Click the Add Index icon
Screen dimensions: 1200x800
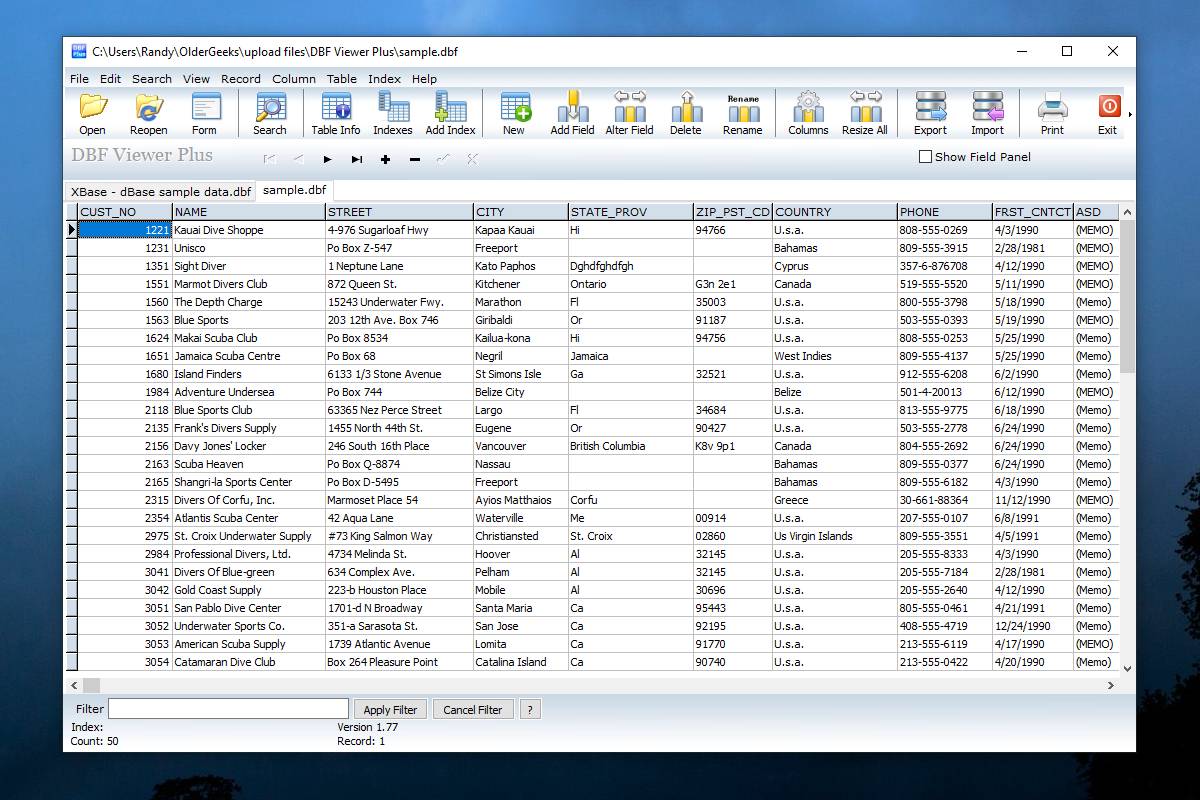tap(451, 113)
